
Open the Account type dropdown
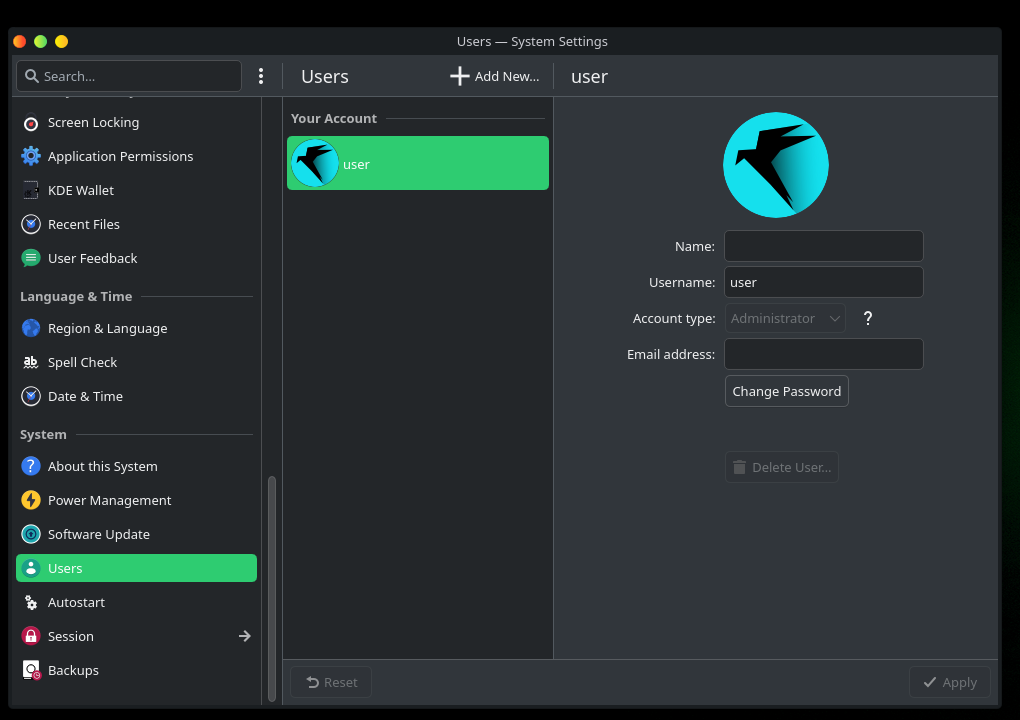(785, 319)
